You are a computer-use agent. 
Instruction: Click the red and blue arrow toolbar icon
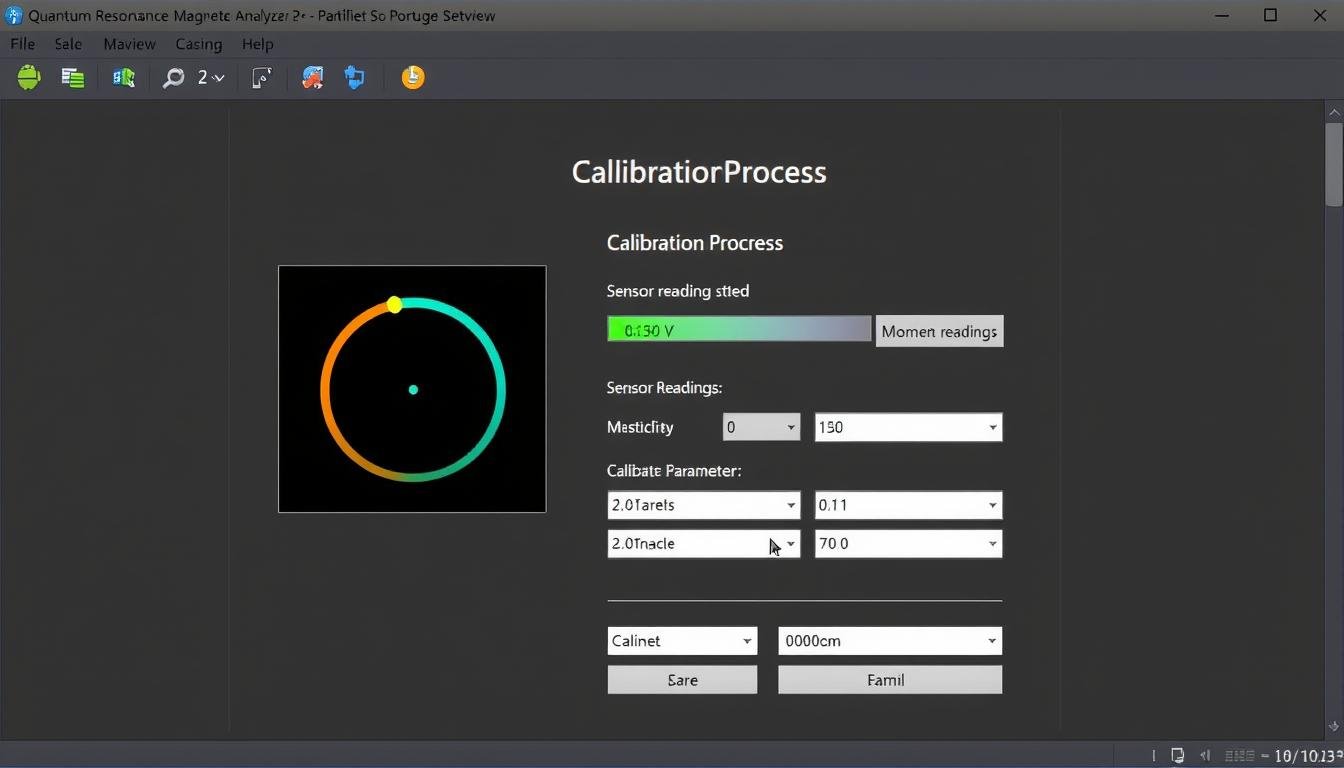pos(313,78)
